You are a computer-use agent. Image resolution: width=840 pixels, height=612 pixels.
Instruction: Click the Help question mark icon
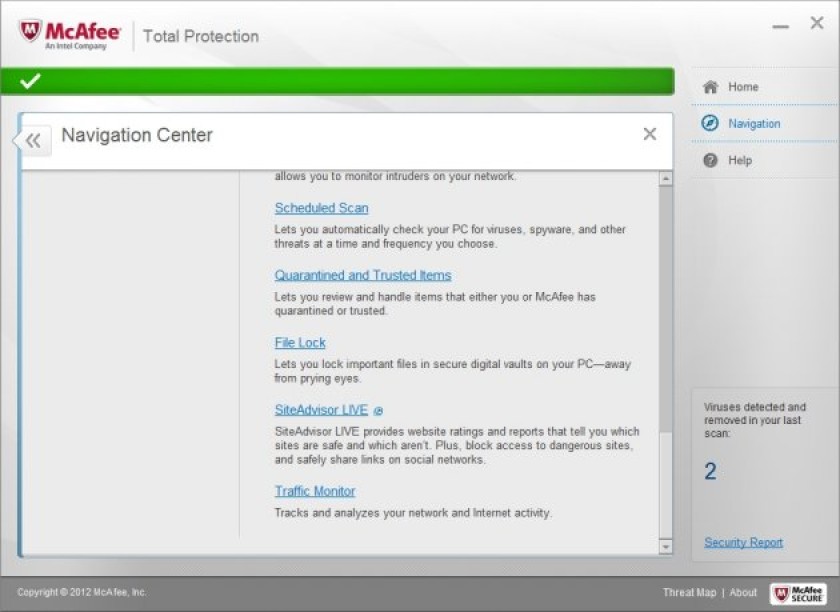710,160
